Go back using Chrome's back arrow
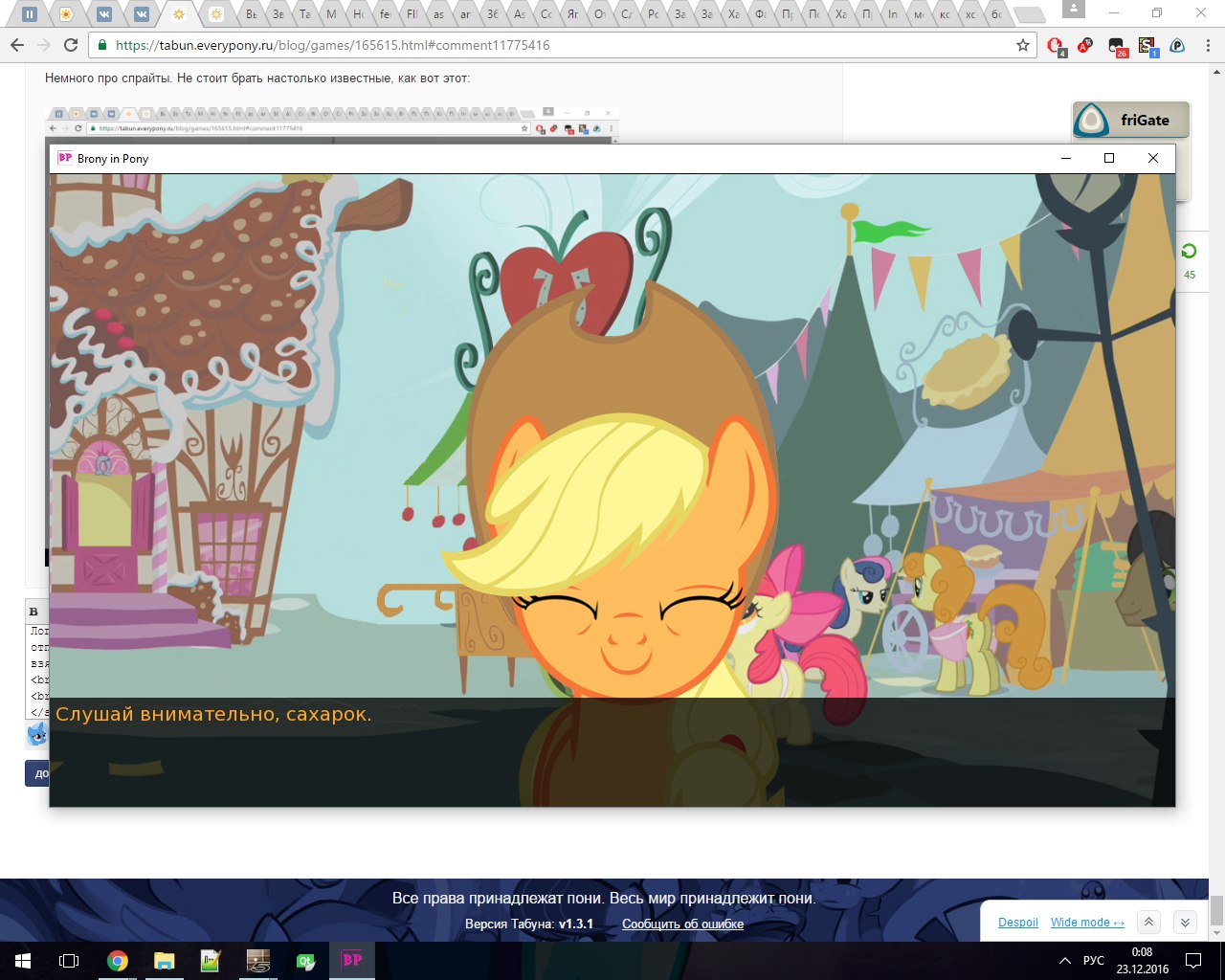This screenshot has width=1225, height=980. coord(17,45)
